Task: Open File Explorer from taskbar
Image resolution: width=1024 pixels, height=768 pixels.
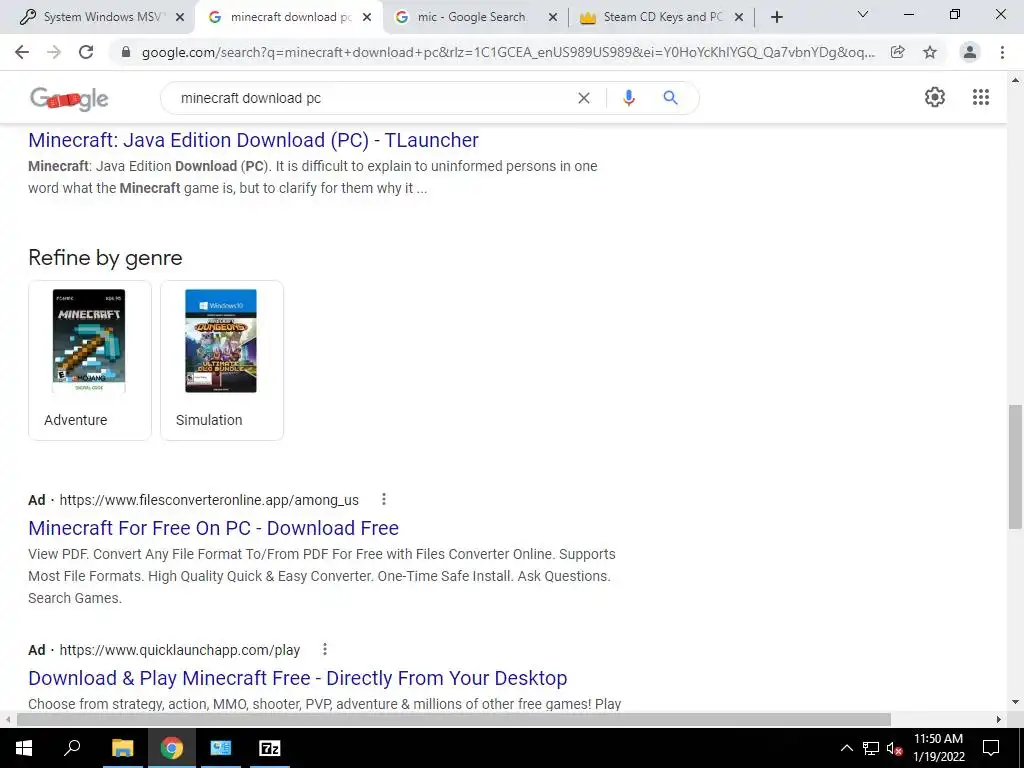Action: point(122,748)
